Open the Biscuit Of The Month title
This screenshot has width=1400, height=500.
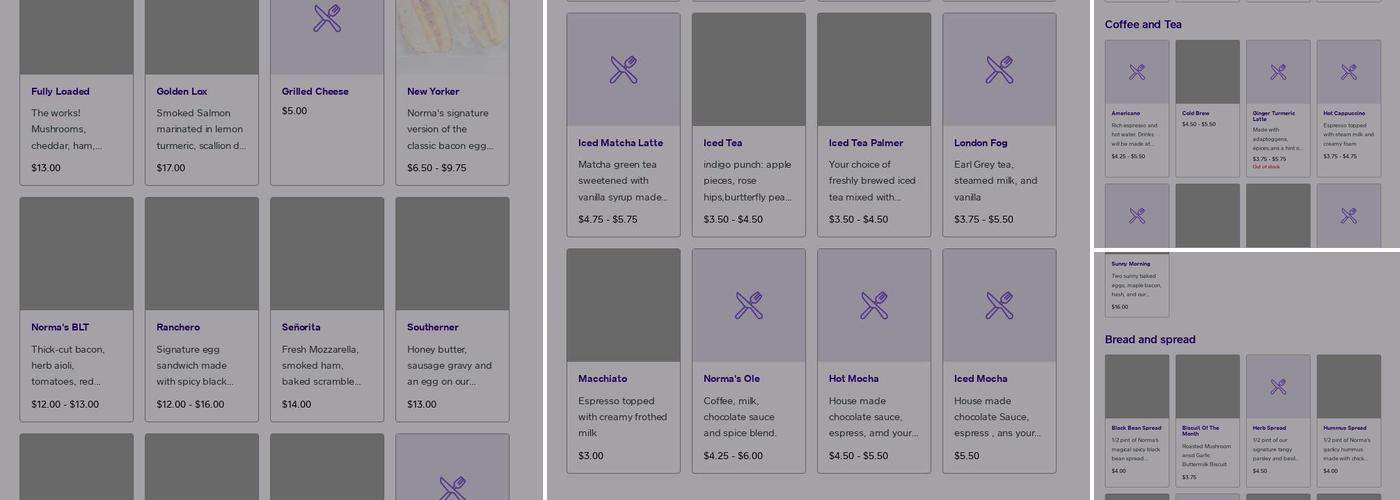click(1199, 431)
